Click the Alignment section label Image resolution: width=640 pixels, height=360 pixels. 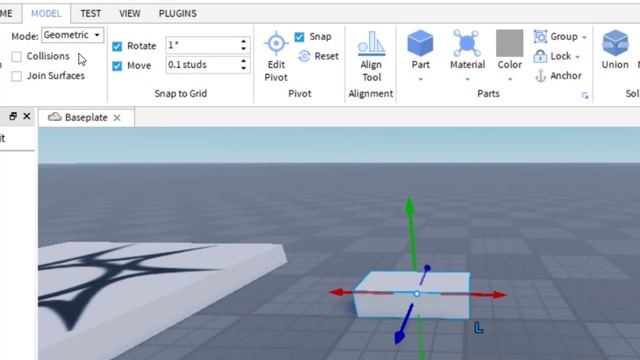click(371, 93)
